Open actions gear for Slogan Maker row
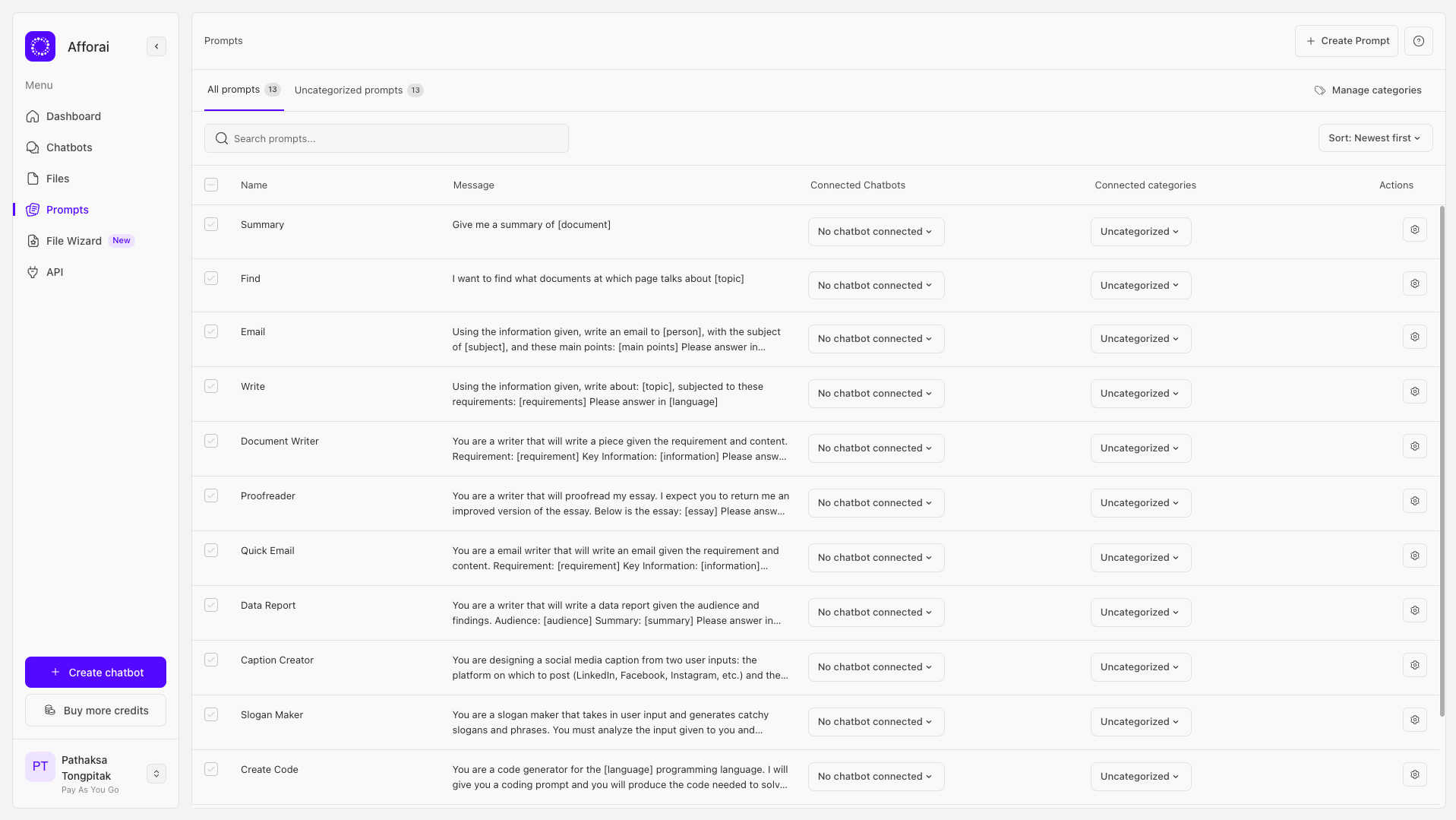1456x820 pixels. 1414,720
